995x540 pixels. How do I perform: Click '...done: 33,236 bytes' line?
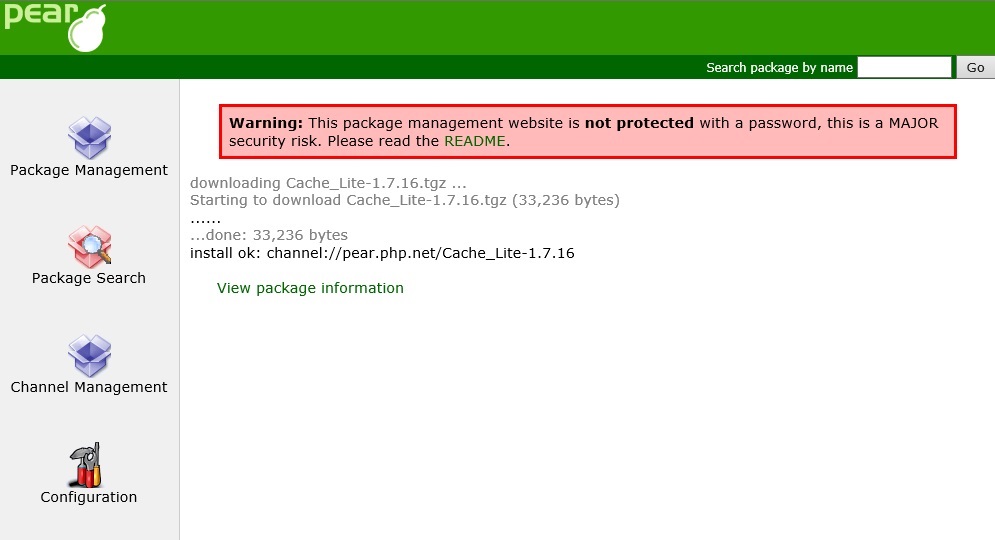point(269,235)
